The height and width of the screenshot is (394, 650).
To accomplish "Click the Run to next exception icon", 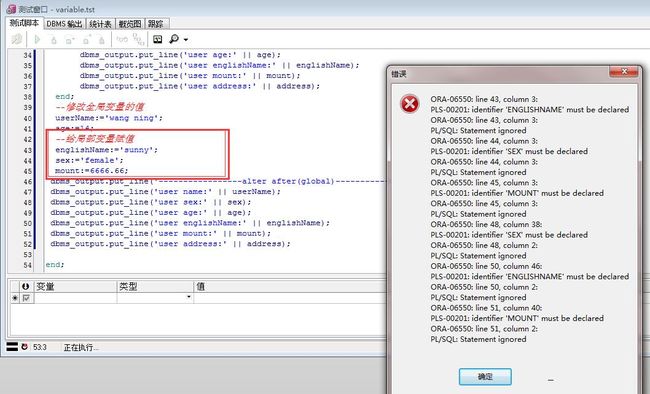I will tap(102, 40).
